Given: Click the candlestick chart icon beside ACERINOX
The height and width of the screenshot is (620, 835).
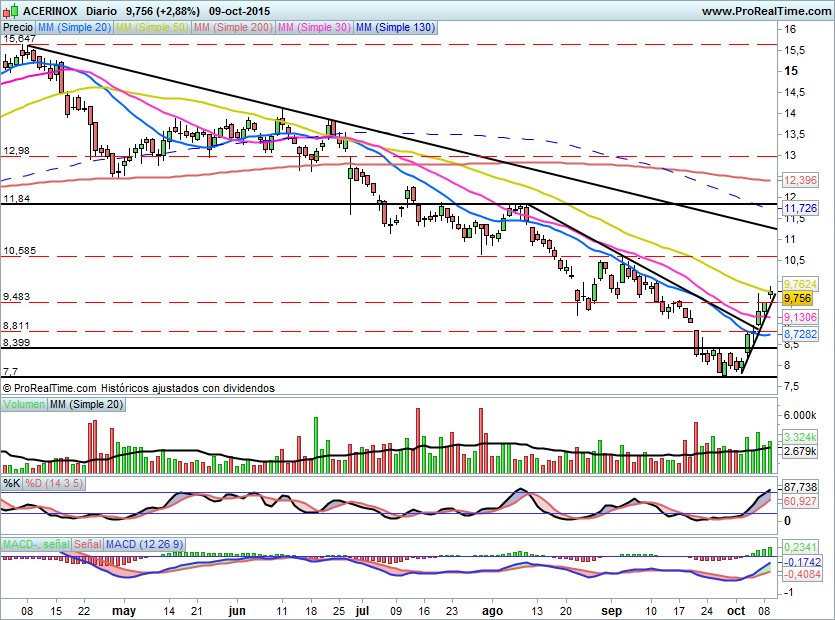Looking at the screenshot, I should 10,11.
